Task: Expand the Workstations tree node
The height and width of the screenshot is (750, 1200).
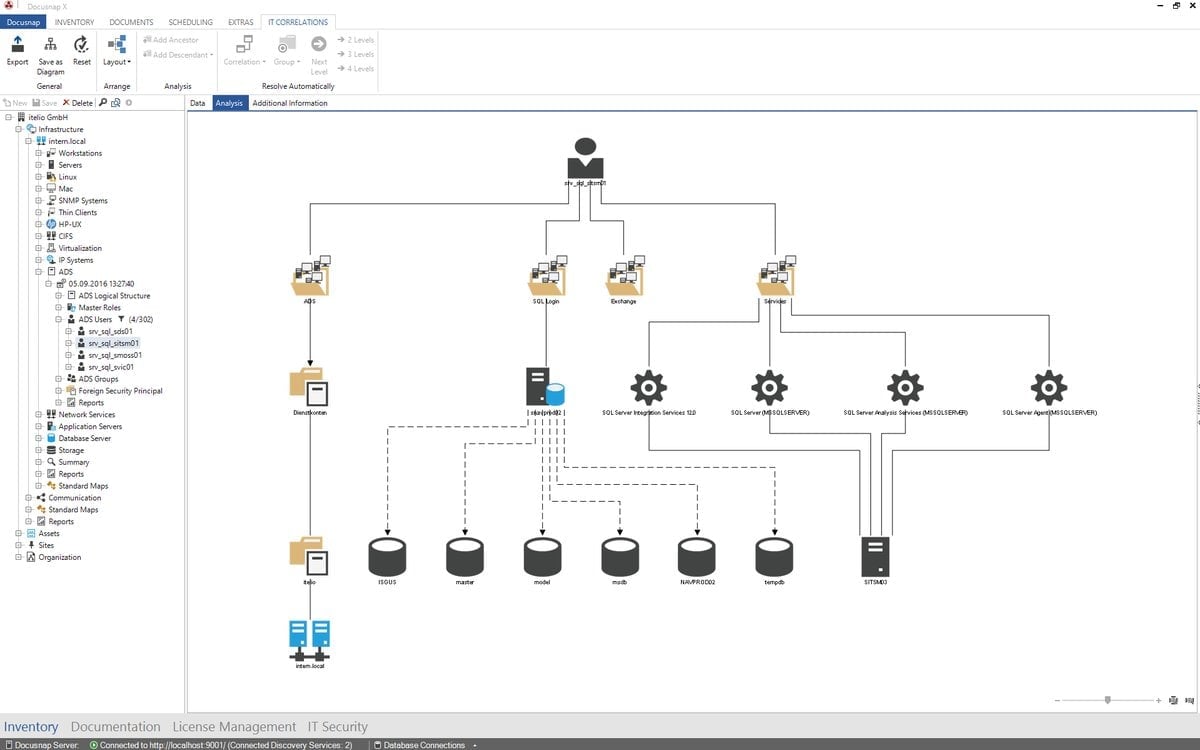Action: click(x=38, y=153)
